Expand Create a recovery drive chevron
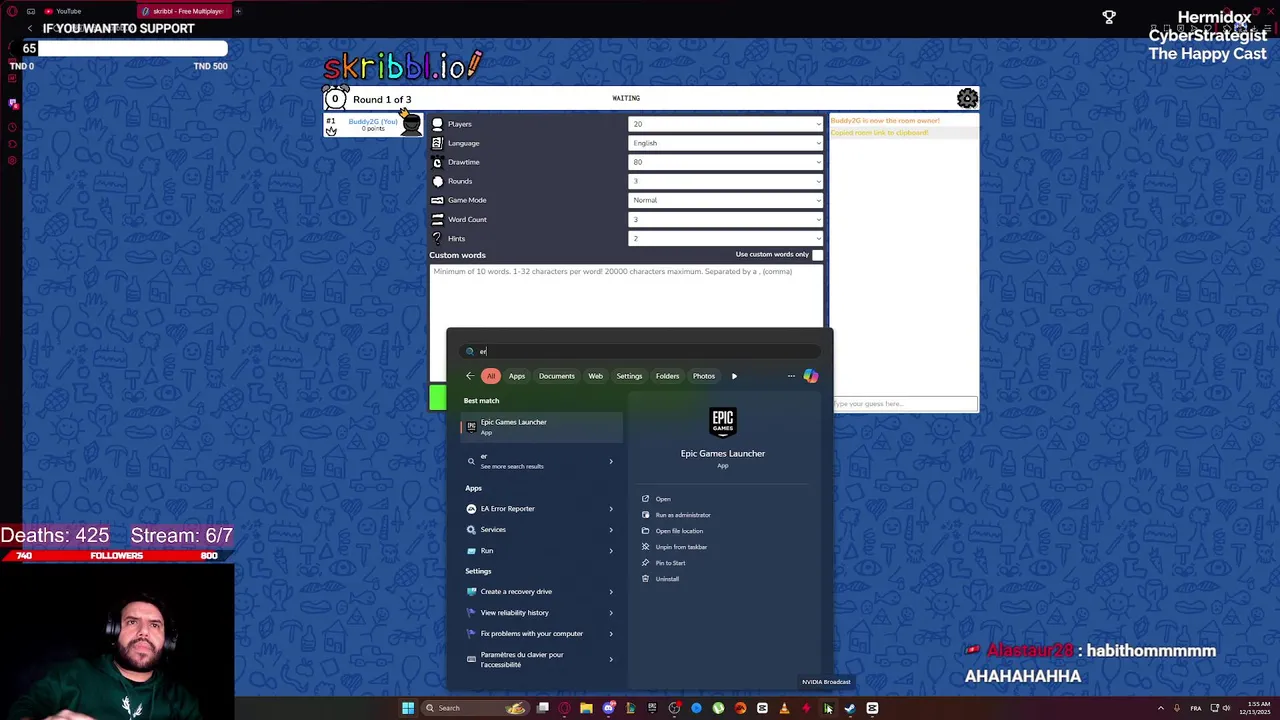Viewport: 1280px width, 720px height. (x=611, y=592)
